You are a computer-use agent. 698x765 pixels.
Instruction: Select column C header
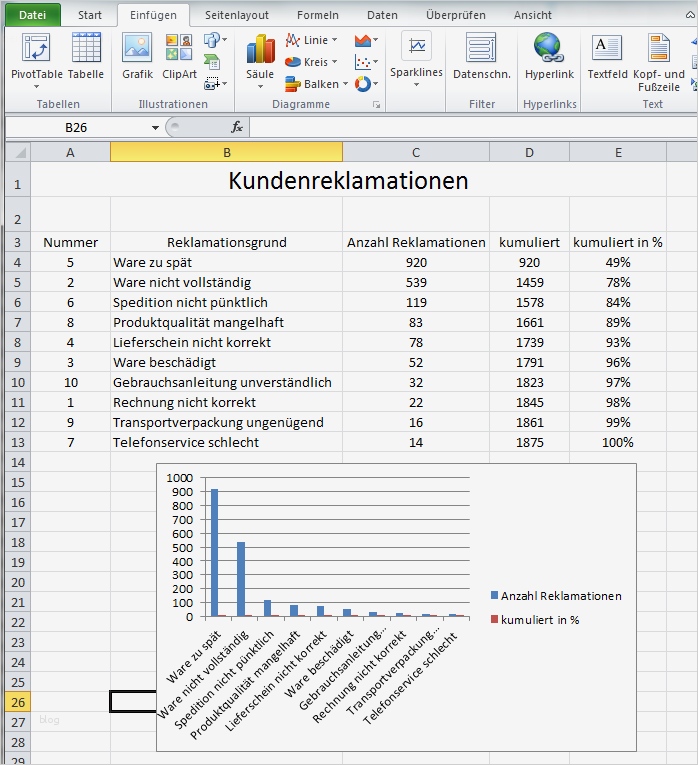pyautogui.click(x=416, y=153)
